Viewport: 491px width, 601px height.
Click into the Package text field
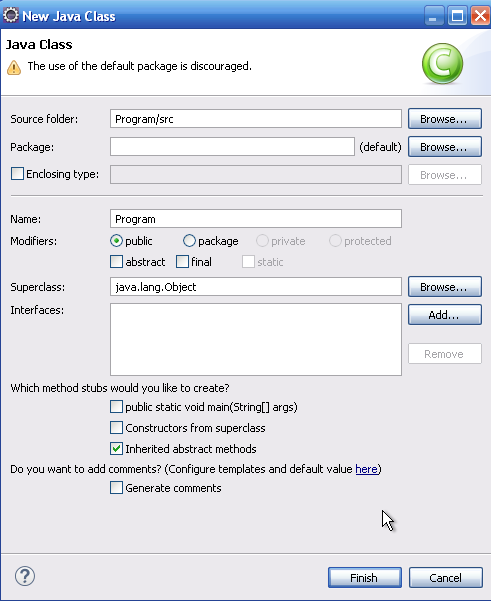[232, 147]
